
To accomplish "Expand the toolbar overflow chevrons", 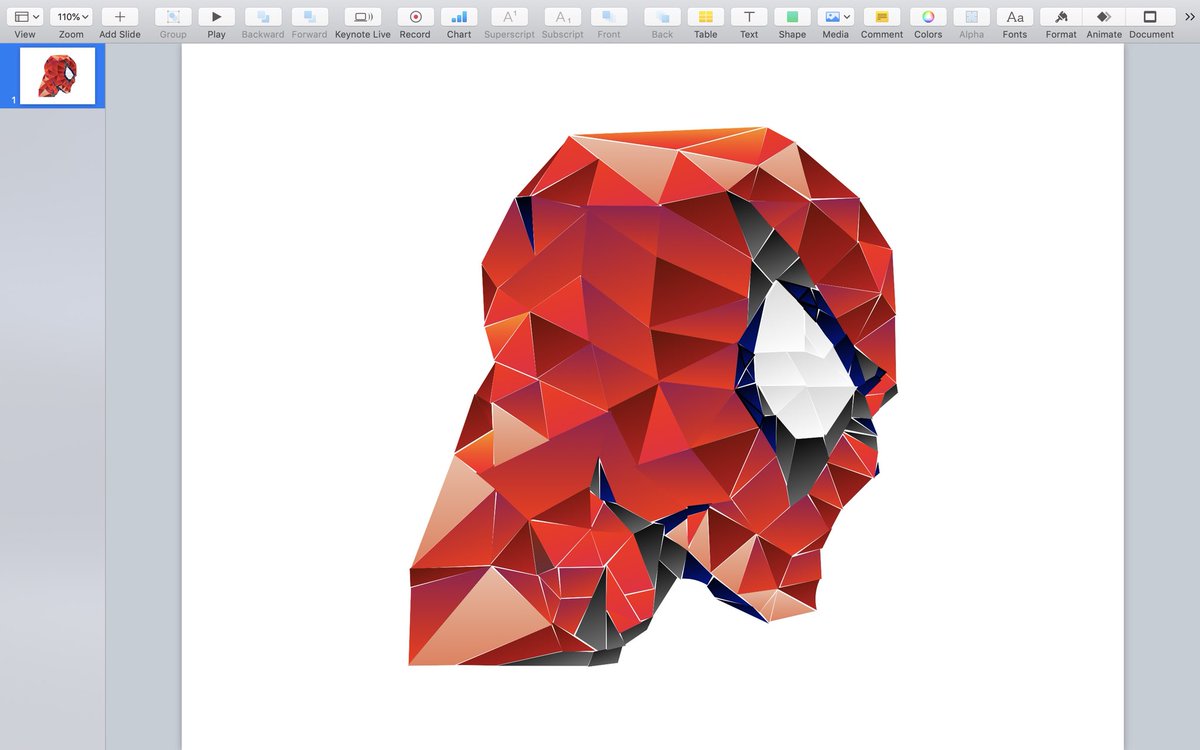I will 1189,17.
